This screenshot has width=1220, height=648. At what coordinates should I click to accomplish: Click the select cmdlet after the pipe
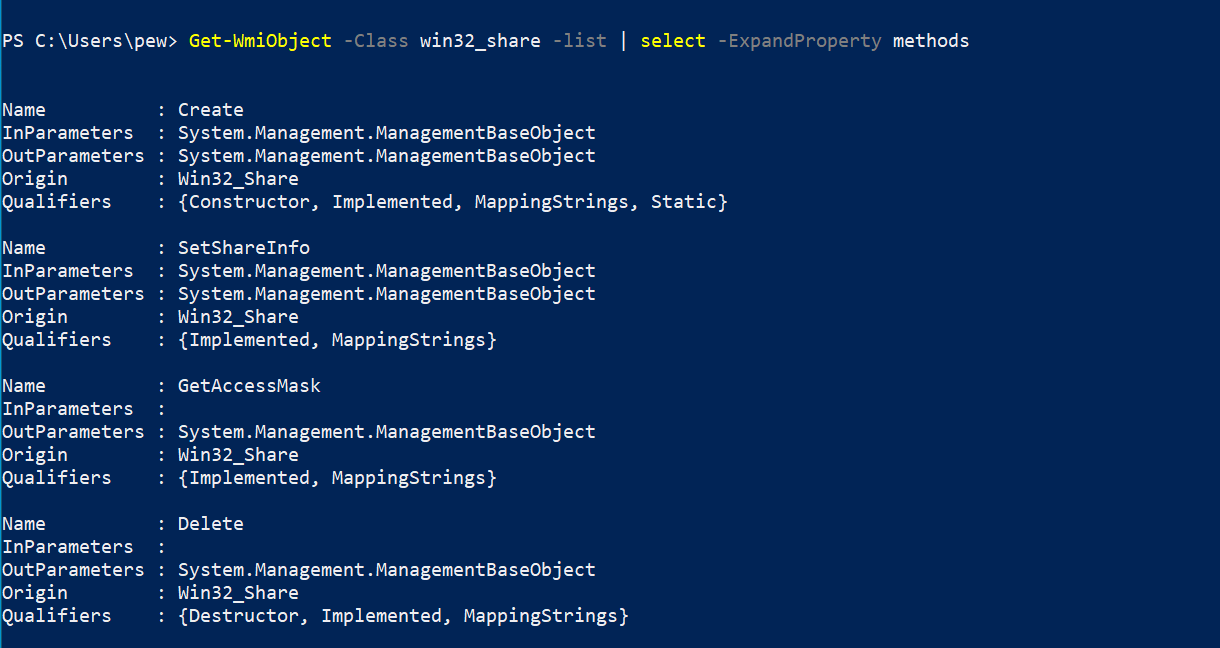[x=673, y=41]
